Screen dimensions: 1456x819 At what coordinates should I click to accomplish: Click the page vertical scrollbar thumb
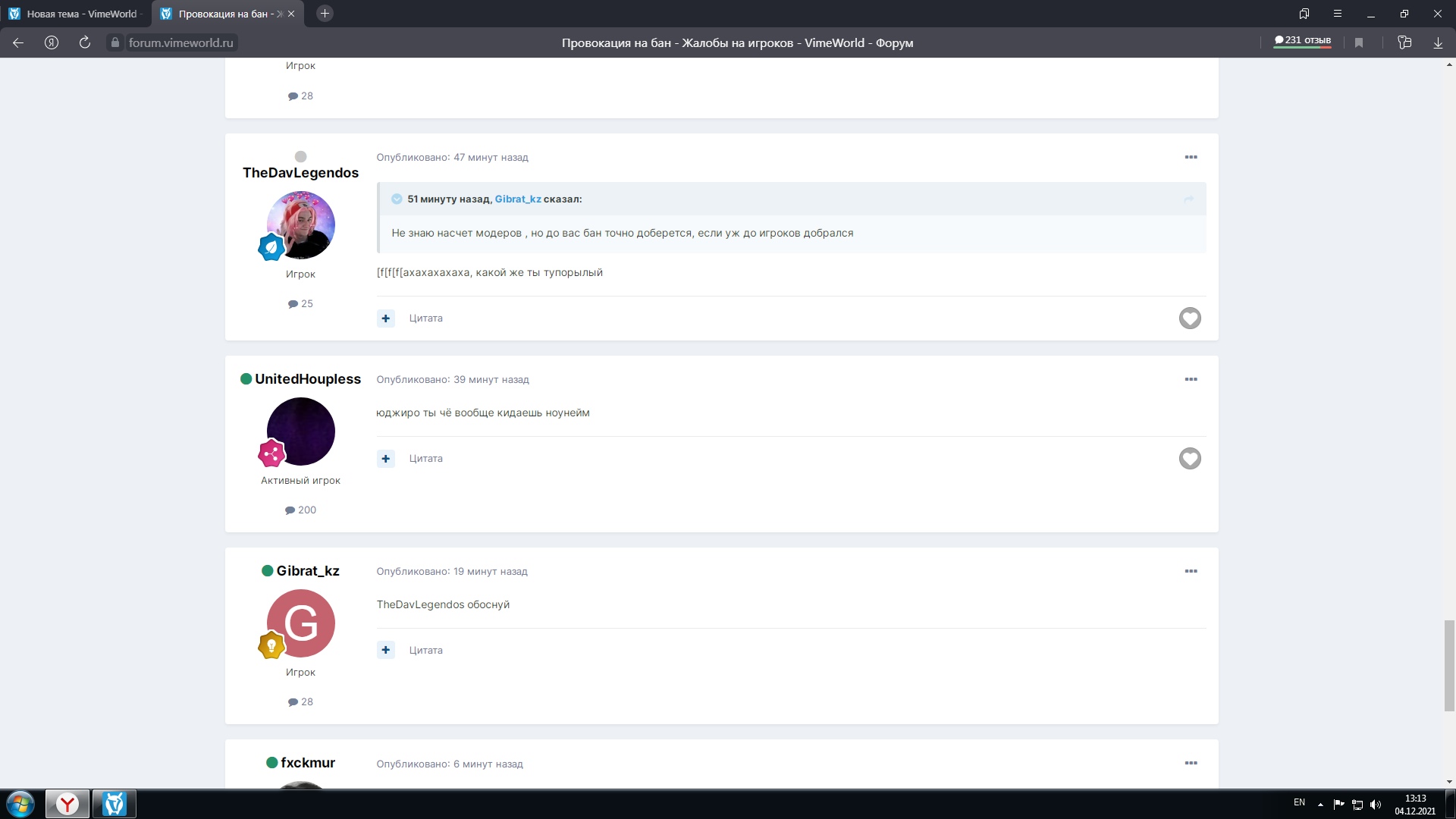coord(1449,665)
